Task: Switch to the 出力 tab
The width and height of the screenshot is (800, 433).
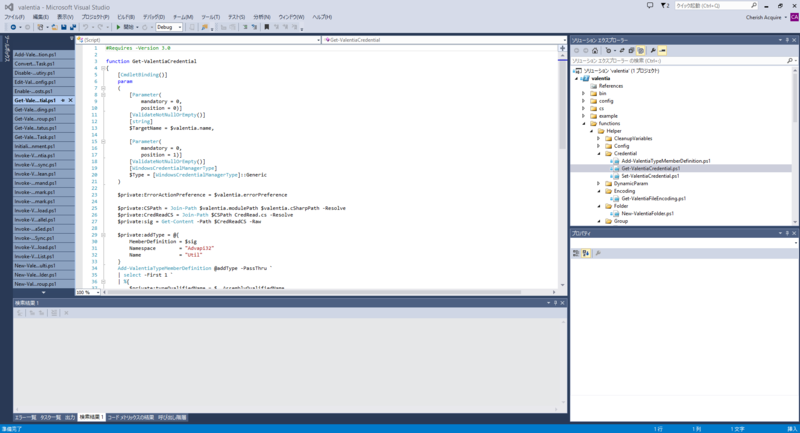Action: 70,417
